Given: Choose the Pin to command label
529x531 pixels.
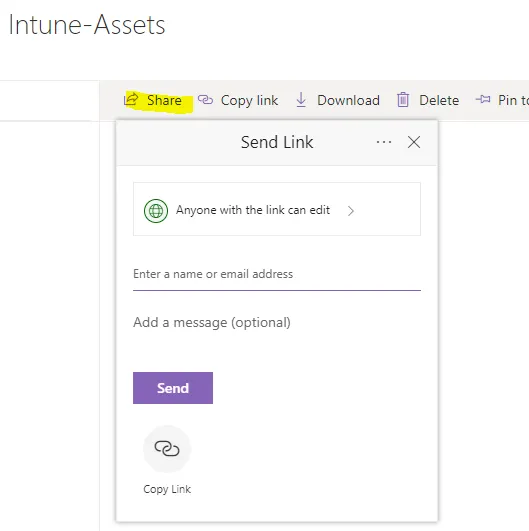Looking at the screenshot, I should 513,100.
